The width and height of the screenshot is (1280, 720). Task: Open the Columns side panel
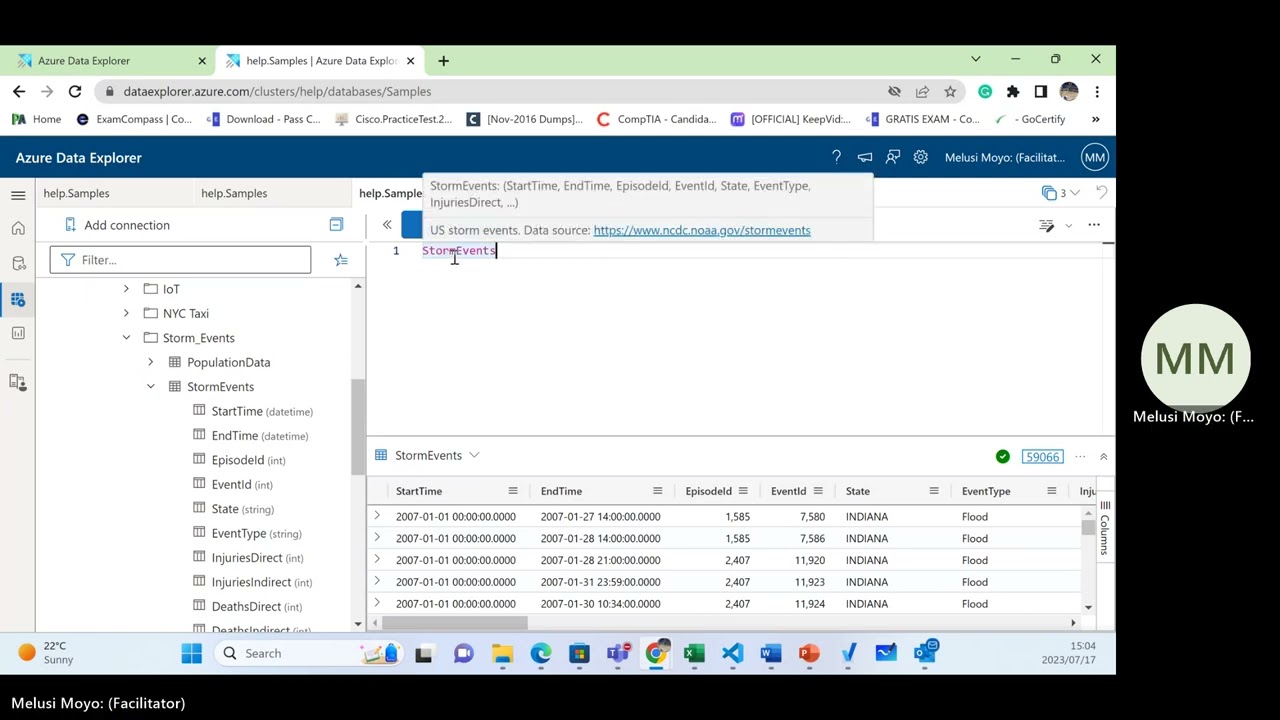click(1105, 526)
